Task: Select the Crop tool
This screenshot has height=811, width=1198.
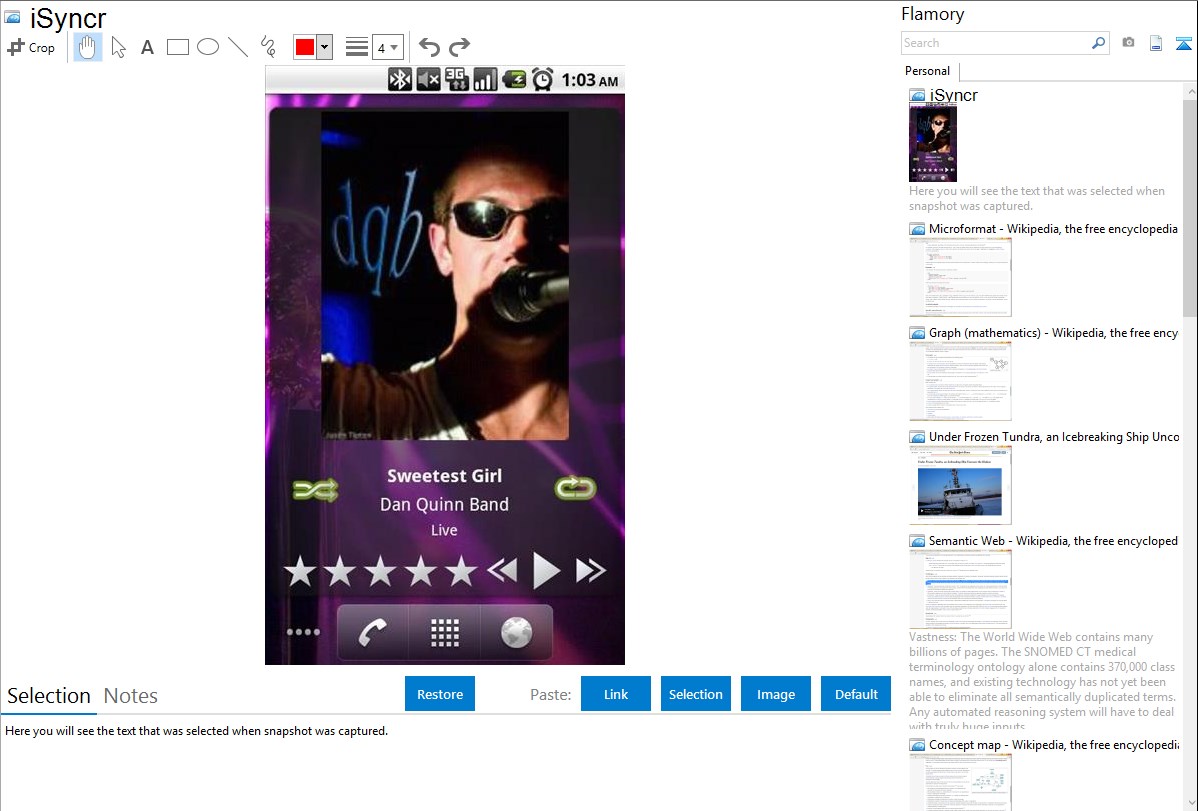Action: click(31, 47)
